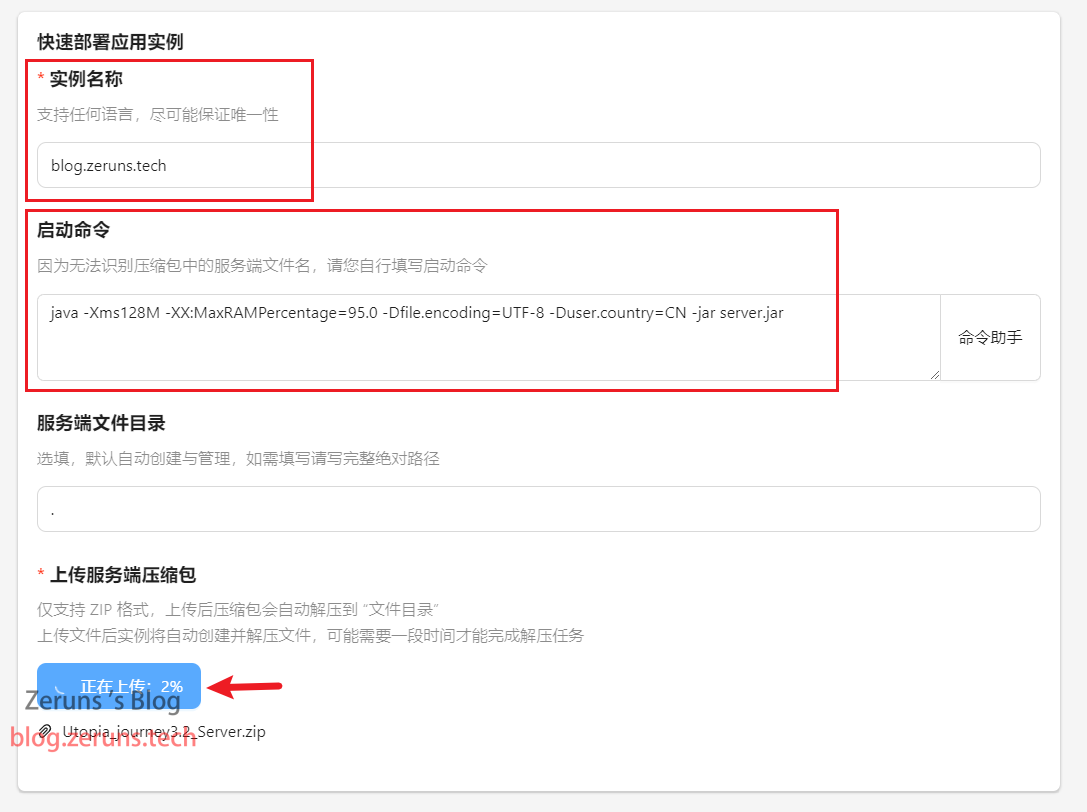Click the startup command textarea with java command
The width and height of the screenshot is (1087, 812).
tap(489, 338)
